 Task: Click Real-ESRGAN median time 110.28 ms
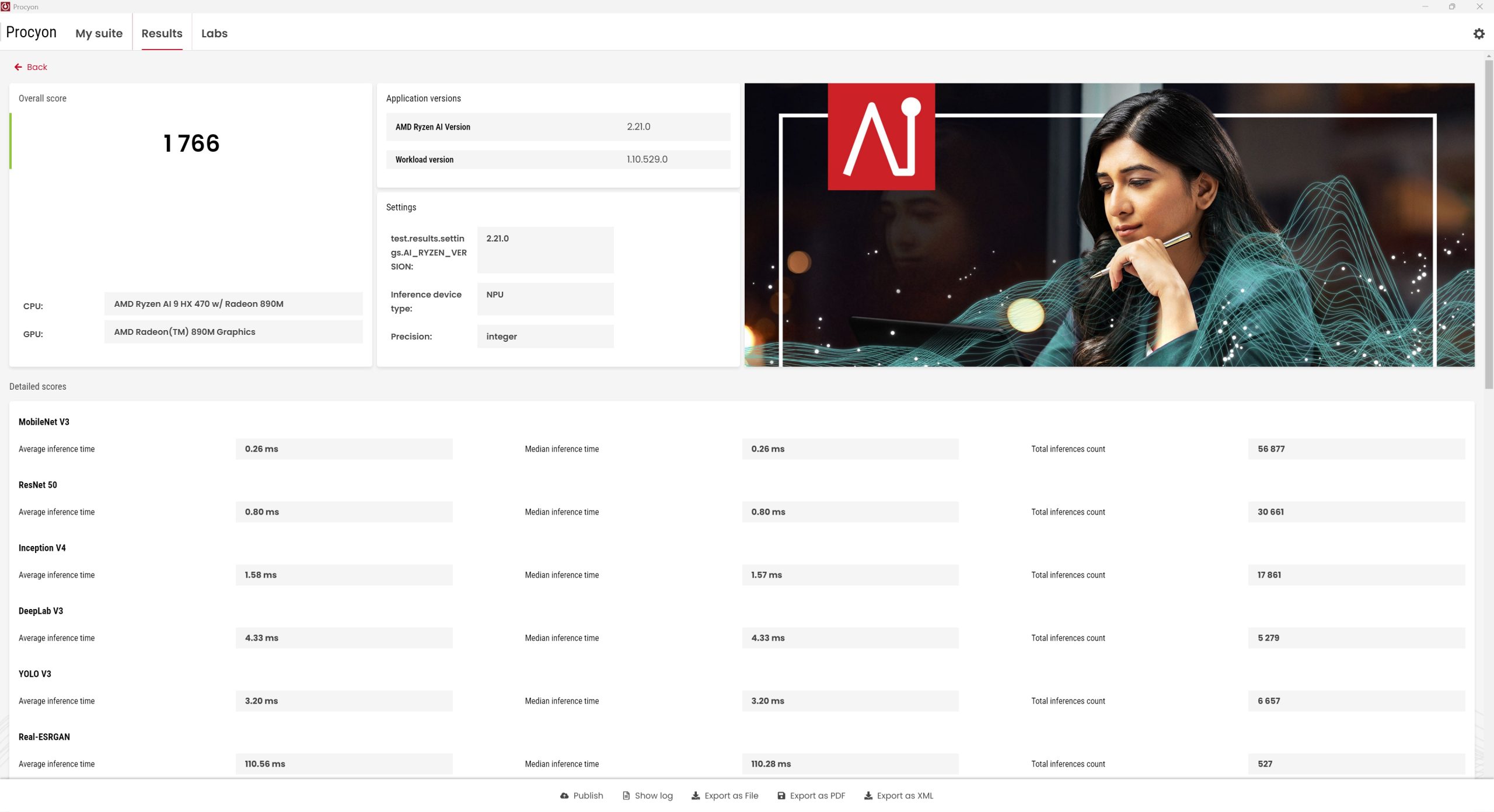click(850, 764)
